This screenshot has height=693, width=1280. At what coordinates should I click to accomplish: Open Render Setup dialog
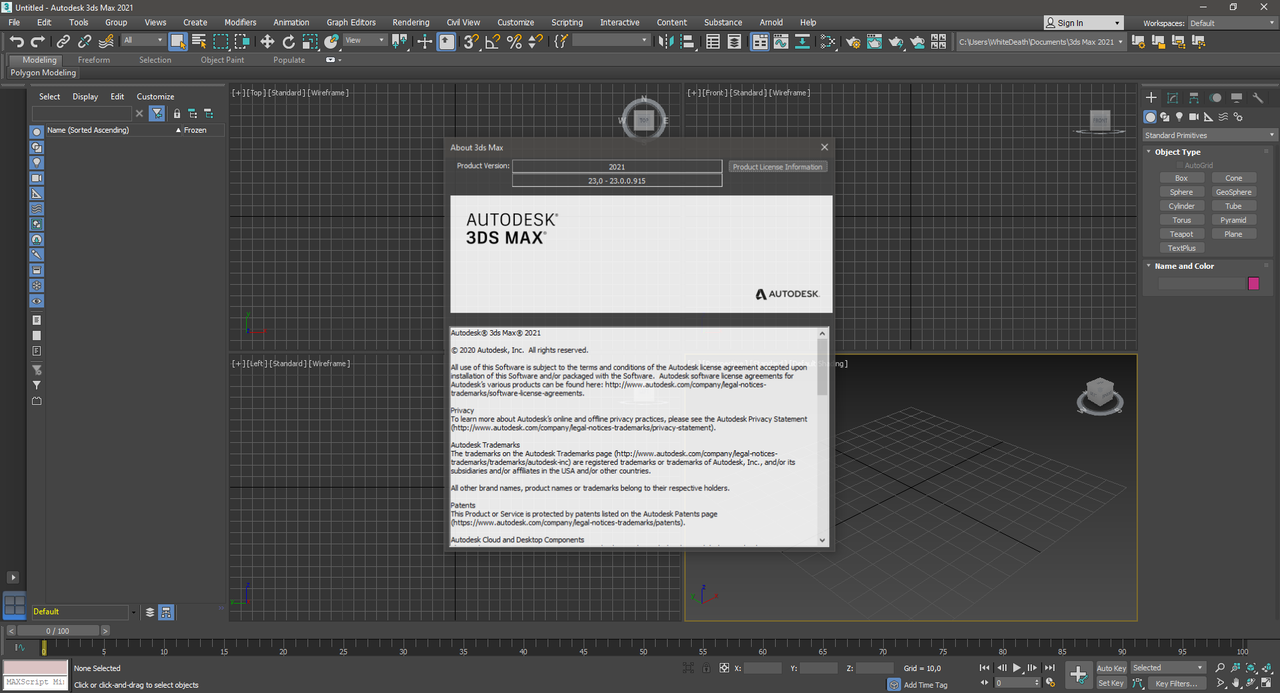click(853, 41)
